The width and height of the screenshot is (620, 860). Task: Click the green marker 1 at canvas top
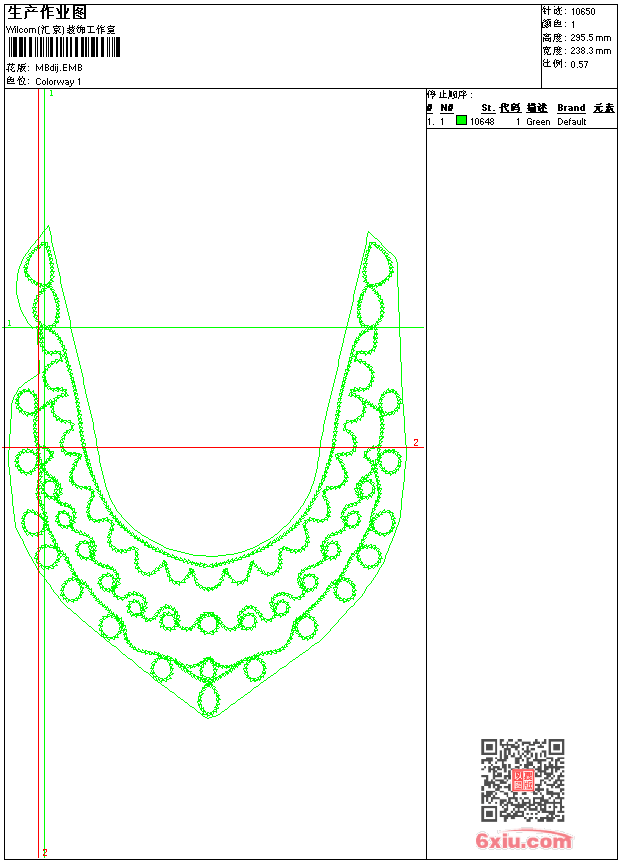click(x=51, y=93)
